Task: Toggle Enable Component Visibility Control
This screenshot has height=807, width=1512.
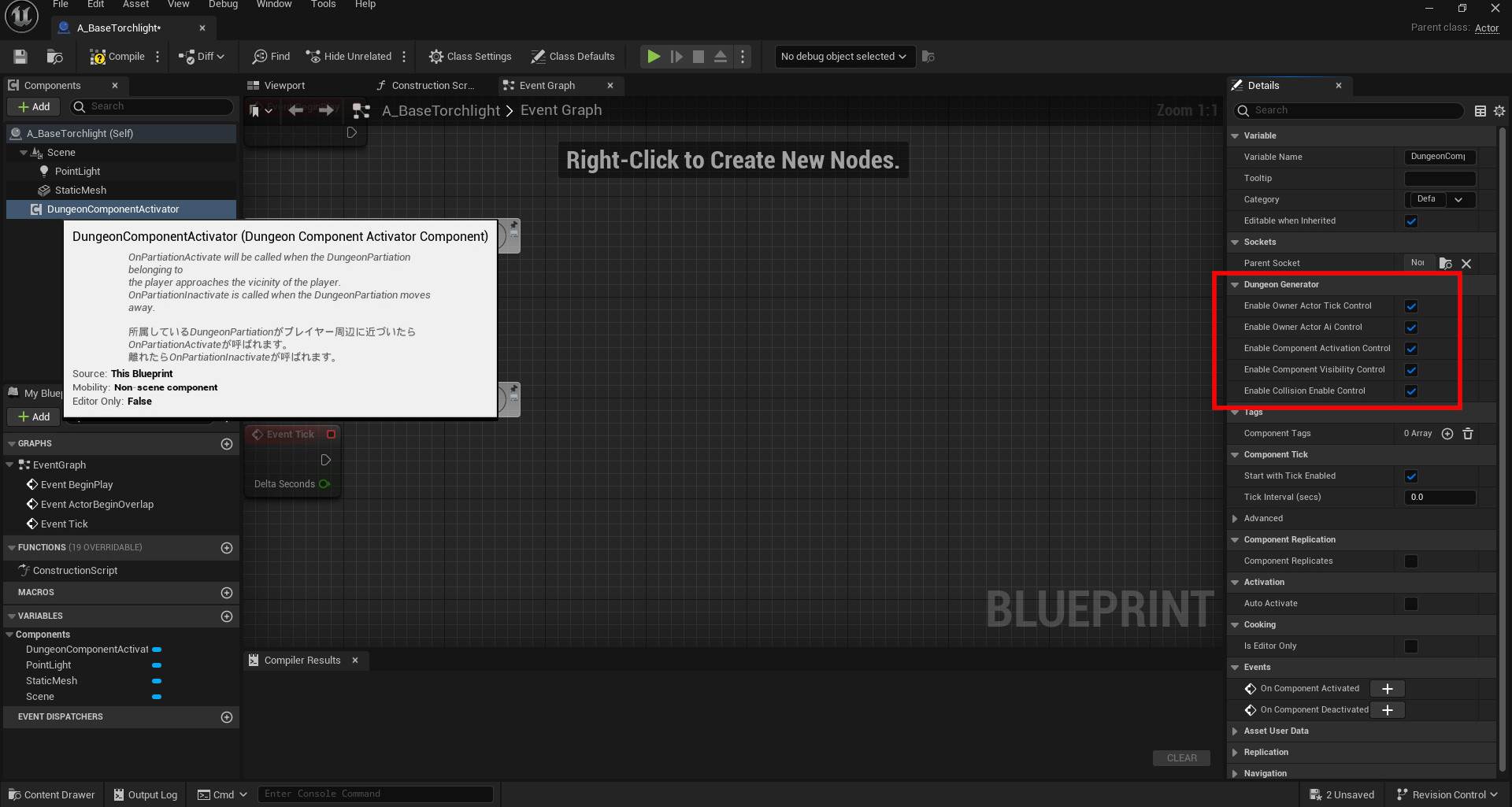Action: pyautogui.click(x=1411, y=370)
